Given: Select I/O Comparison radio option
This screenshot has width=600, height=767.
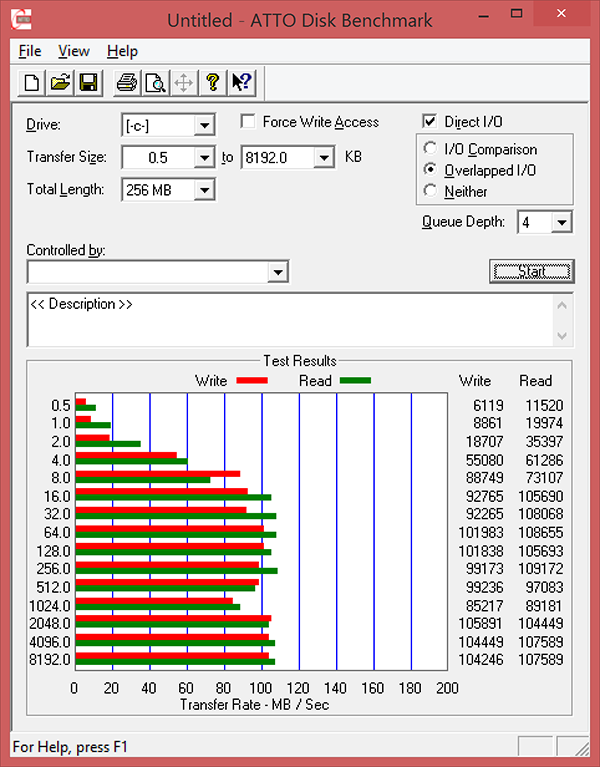Looking at the screenshot, I should click(x=430, y=148).
